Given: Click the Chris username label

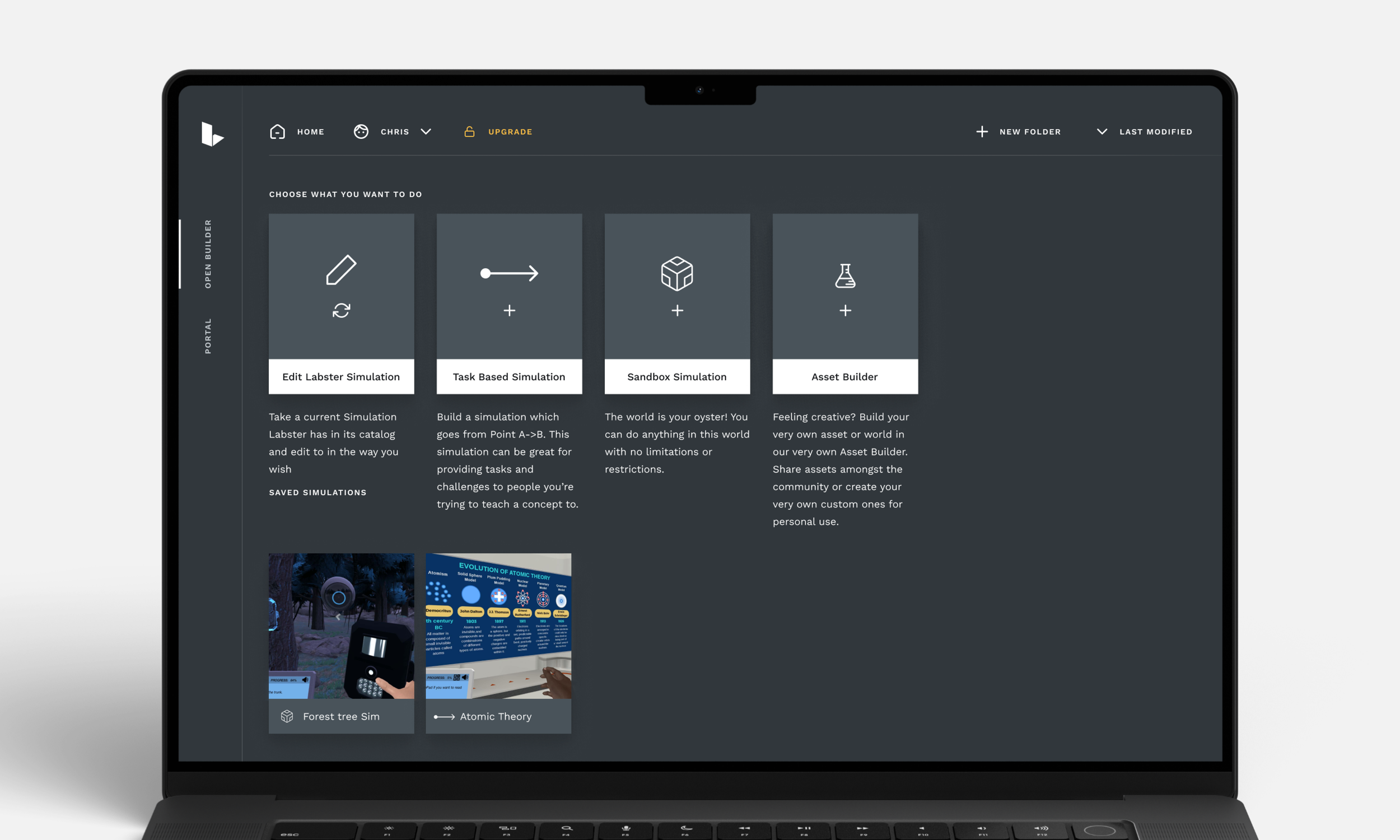Looking at the screenshot, I should (395, 132).
